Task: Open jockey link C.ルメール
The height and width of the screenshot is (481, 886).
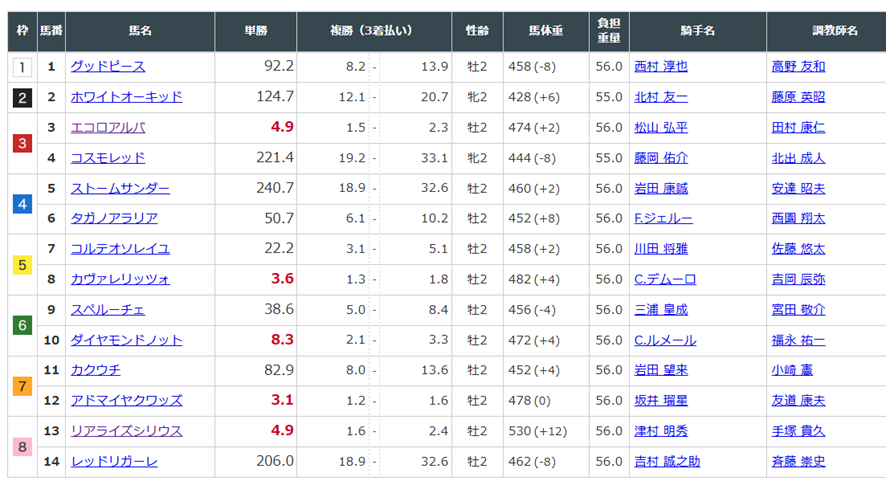Action: (665, 340)
